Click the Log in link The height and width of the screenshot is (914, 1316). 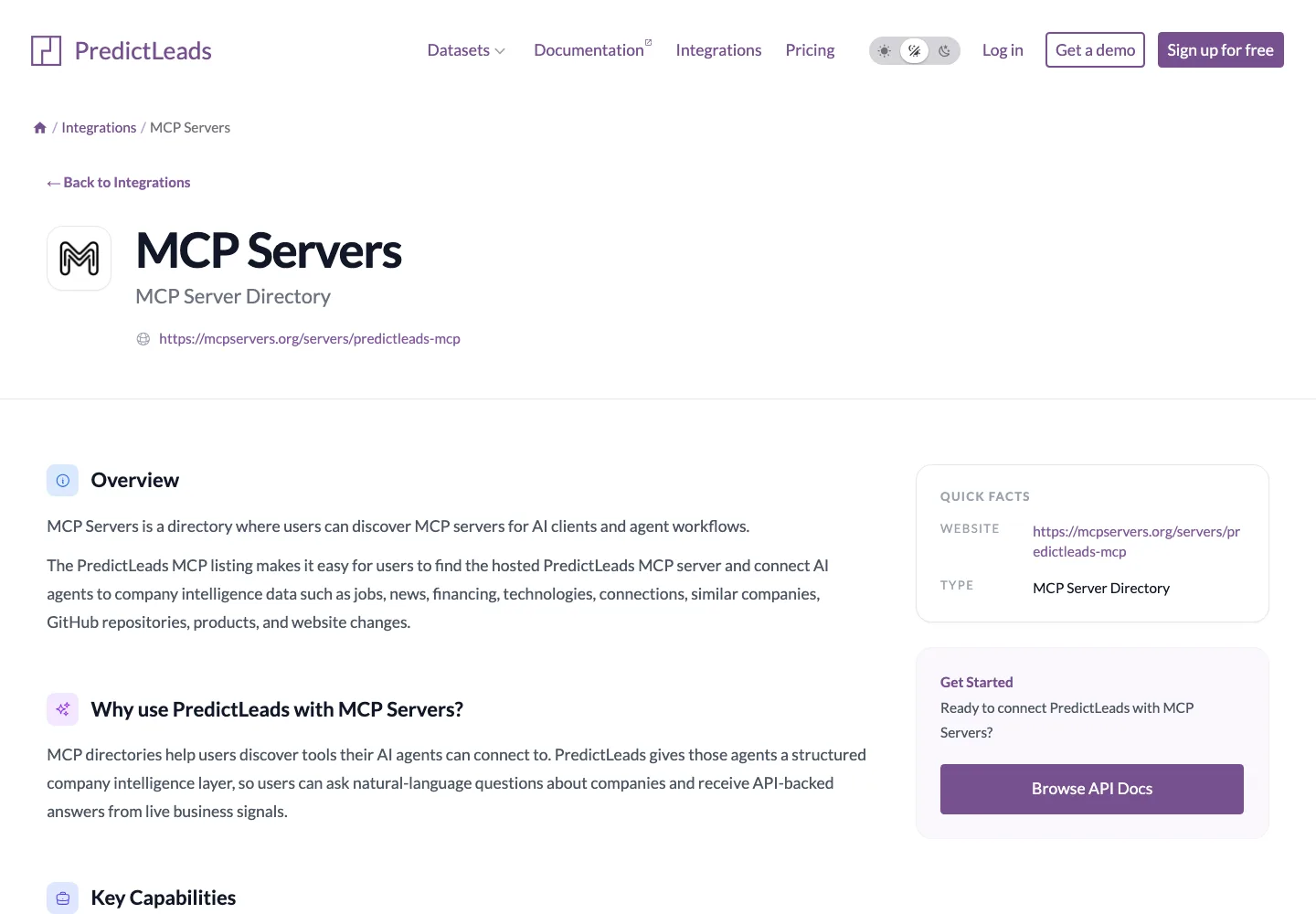tap(1003, 50)
